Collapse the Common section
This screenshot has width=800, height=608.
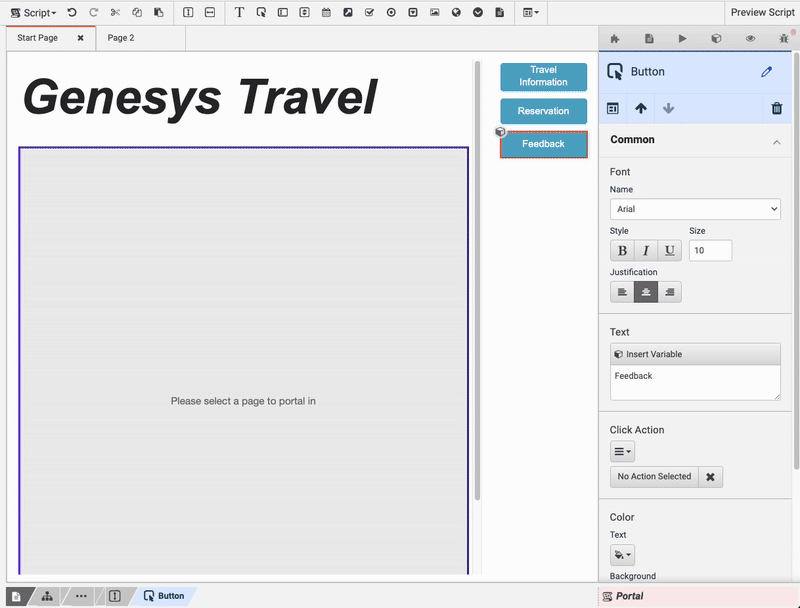pos(777,141)
